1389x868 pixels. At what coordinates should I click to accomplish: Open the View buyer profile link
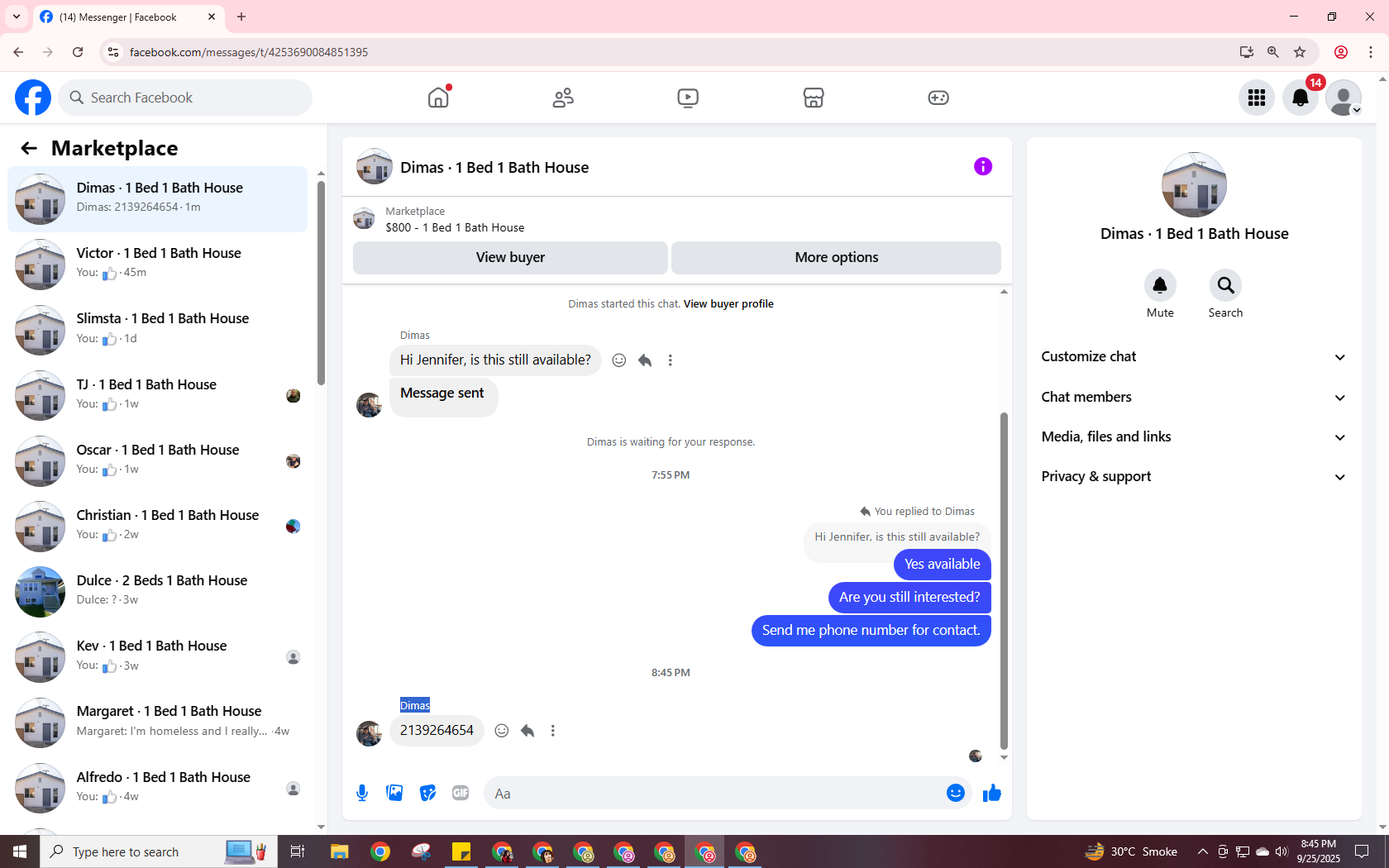(728, 304)
